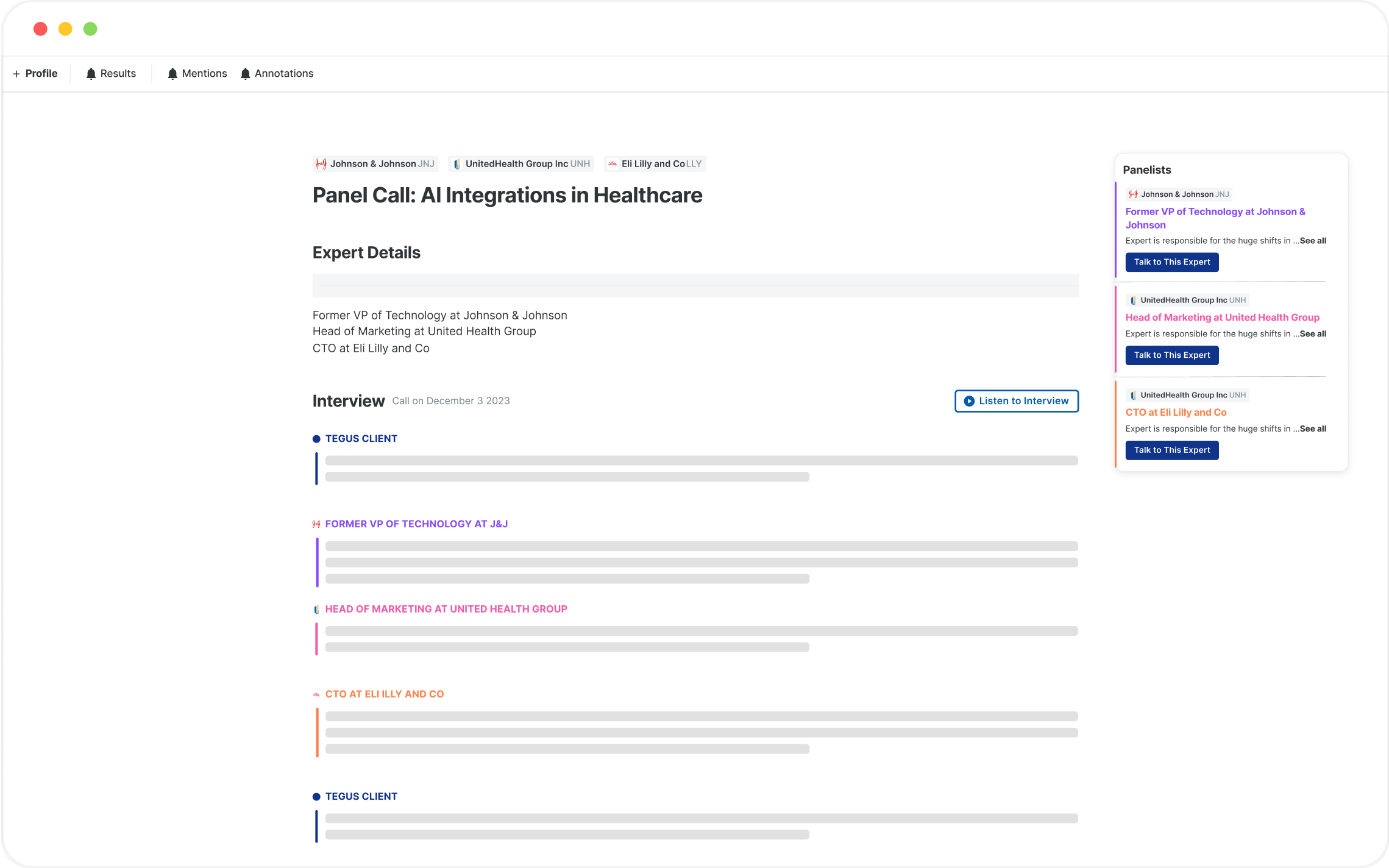Click the play icon in Listen to Interview
Viewport: 1389px width, 868px height.
click(x=968, y=401)
